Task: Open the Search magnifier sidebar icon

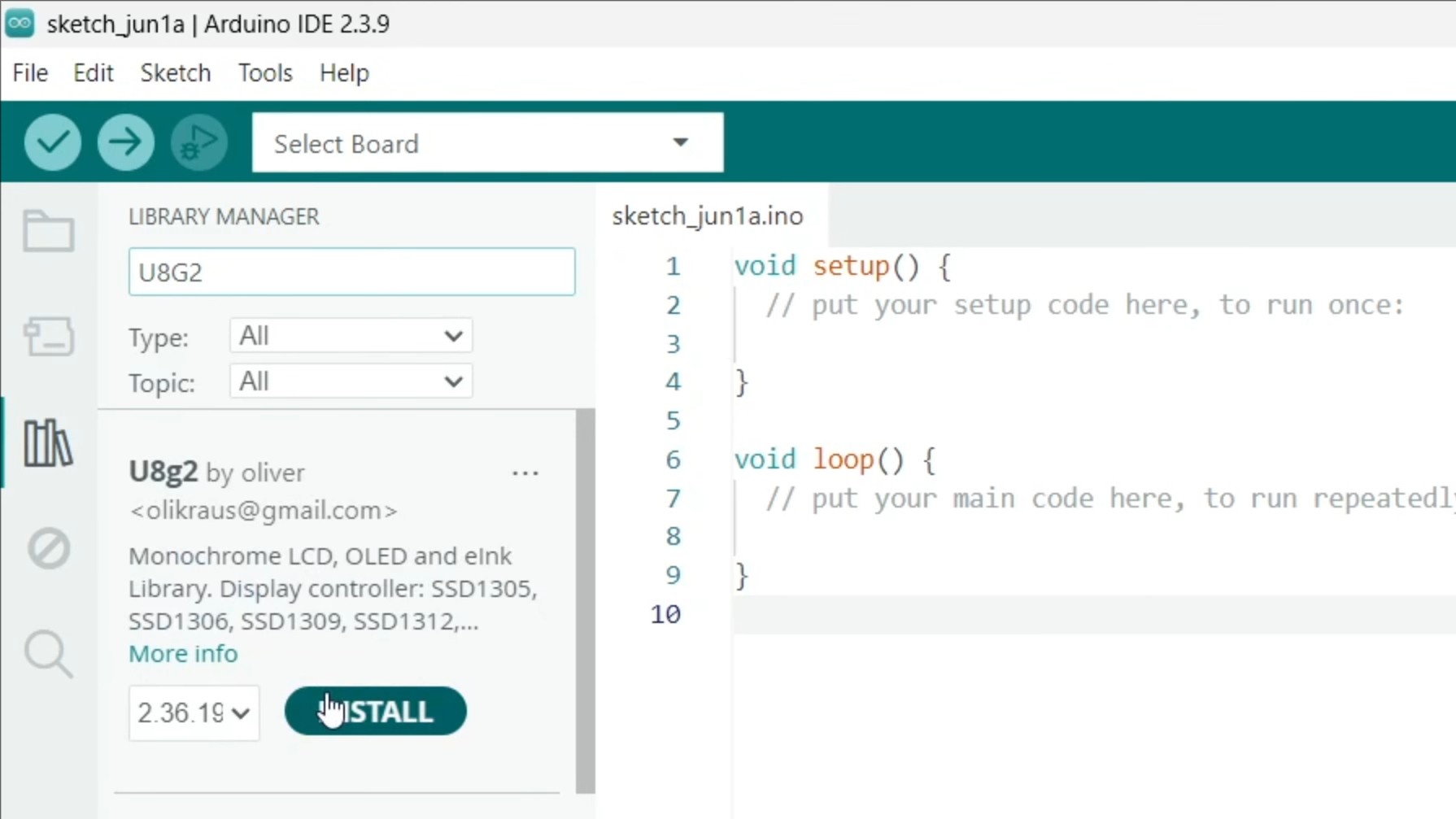Action: (49, 654)
